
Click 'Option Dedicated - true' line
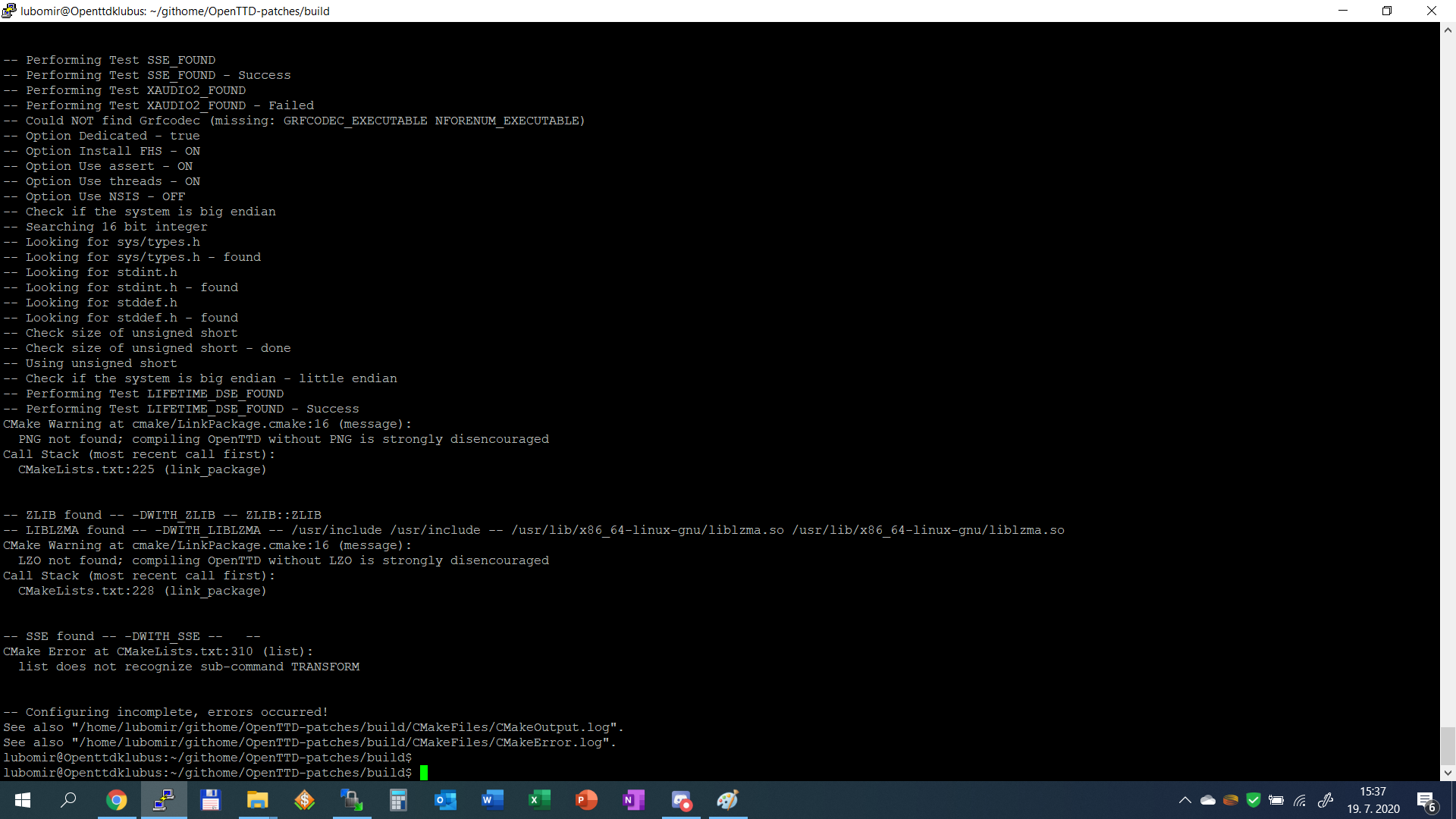pyautogui.click(x=102, y=136)
